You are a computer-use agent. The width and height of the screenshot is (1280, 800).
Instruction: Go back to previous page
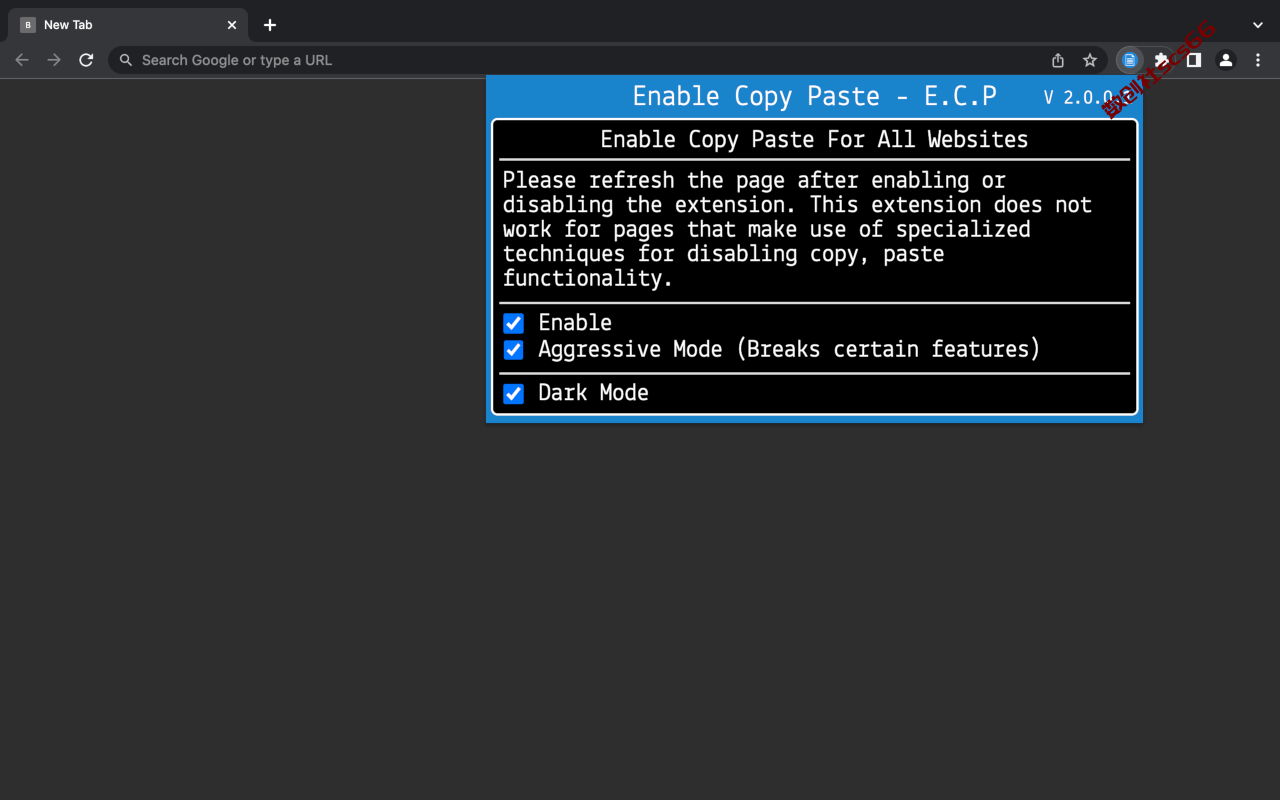pyautogui.click(x=22, y=60)
